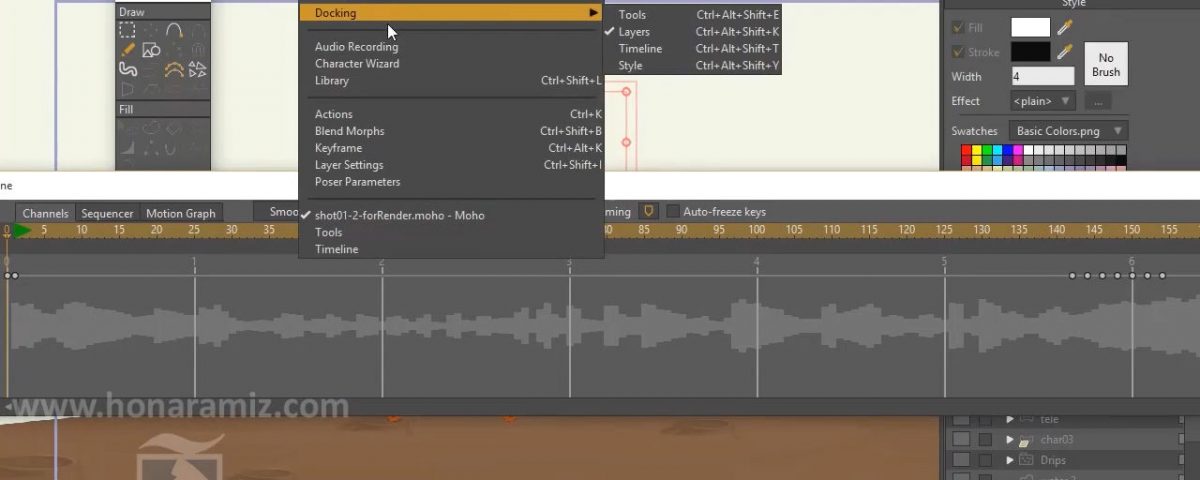
Task: Click the Stroke color eyedropper
Action: click(x=1065, y=52)
